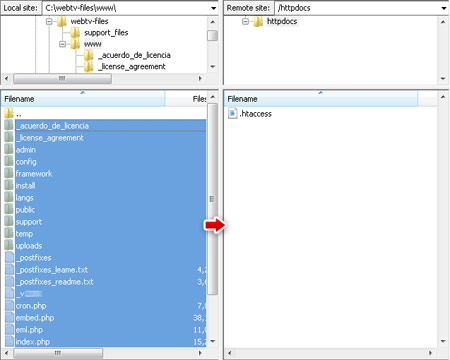Open the Remote site path dropdown
This screenshot has width=450, height=360.
[x=444, y=8]
